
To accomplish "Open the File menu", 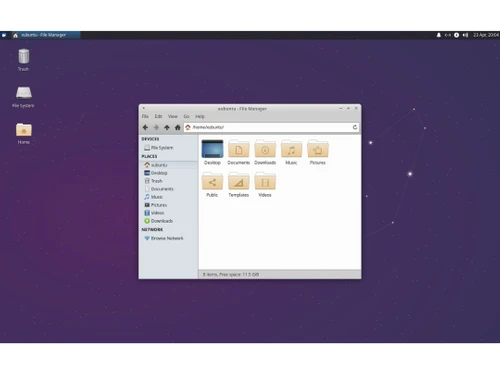I will pos(145,116).
